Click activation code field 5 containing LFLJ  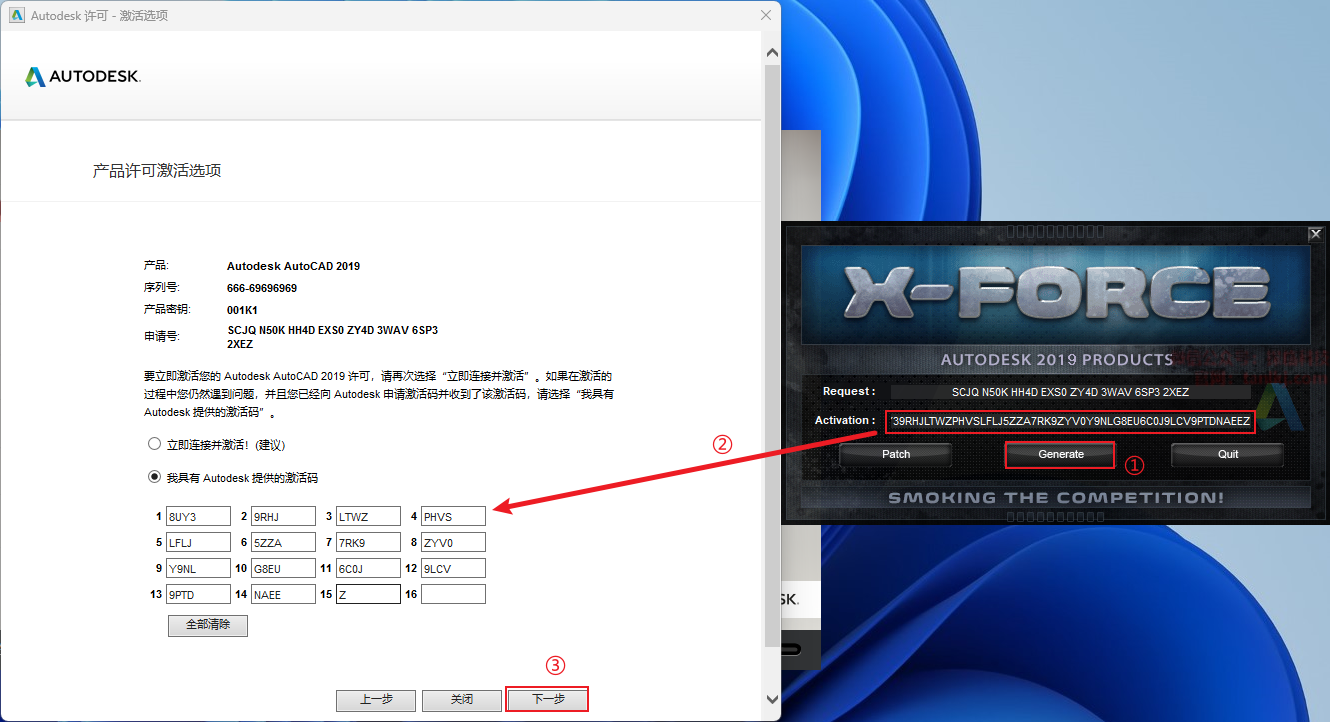pyautogui.click(x=198, y=543)
